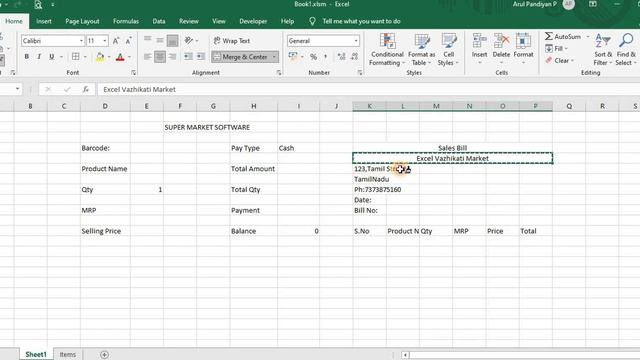
Task: Open Find & Select menu
Action: click(626, 50)
